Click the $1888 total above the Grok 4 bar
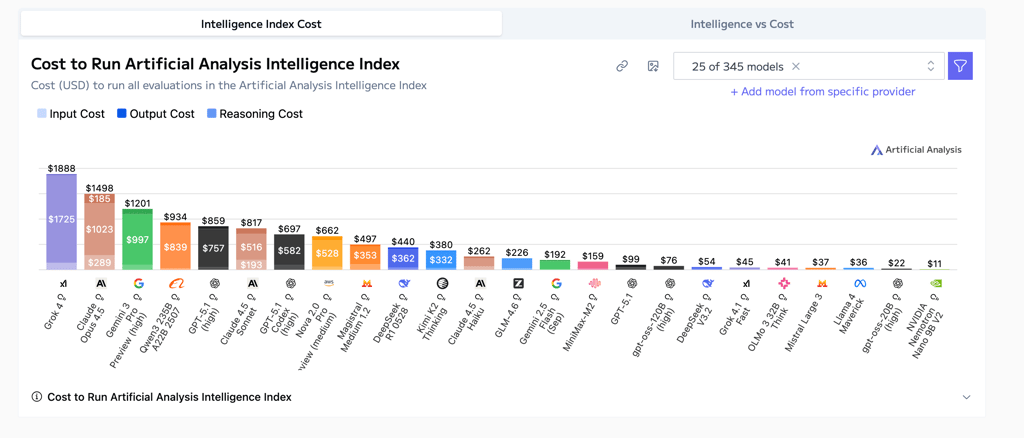The image size is (1024, 438). click(61, 168)
